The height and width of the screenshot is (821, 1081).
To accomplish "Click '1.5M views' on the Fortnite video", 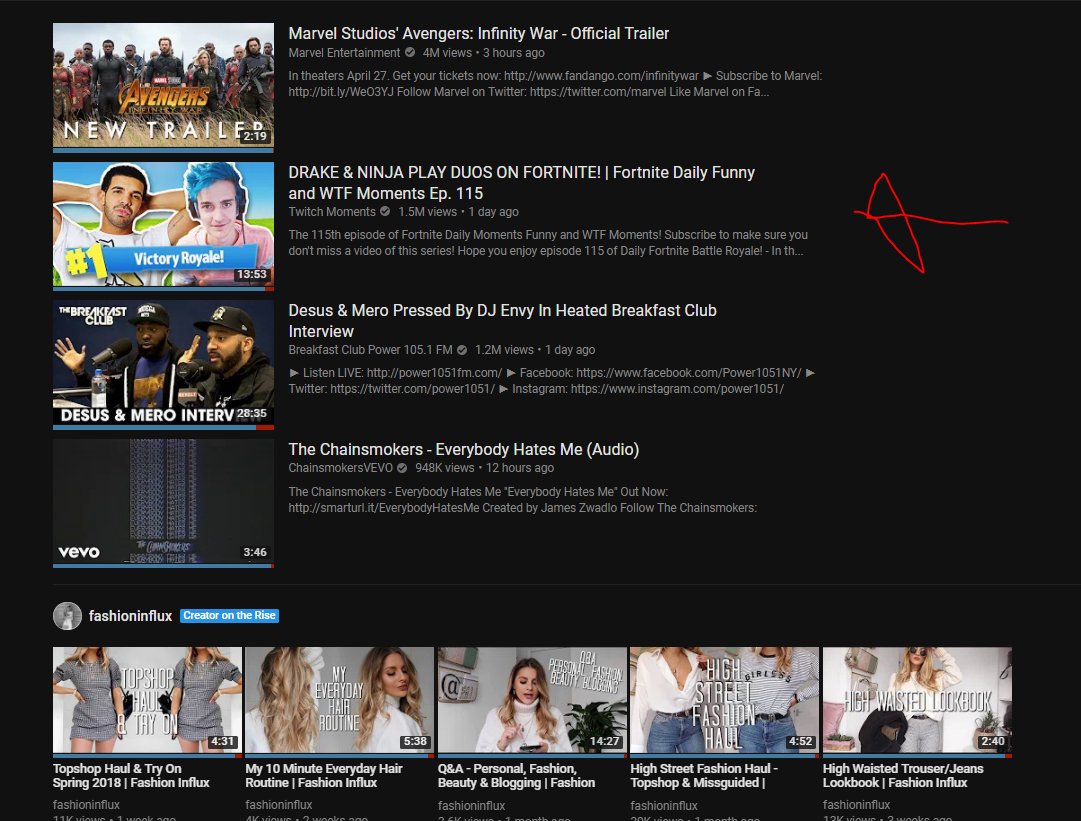I will click(x=427, y=212).
